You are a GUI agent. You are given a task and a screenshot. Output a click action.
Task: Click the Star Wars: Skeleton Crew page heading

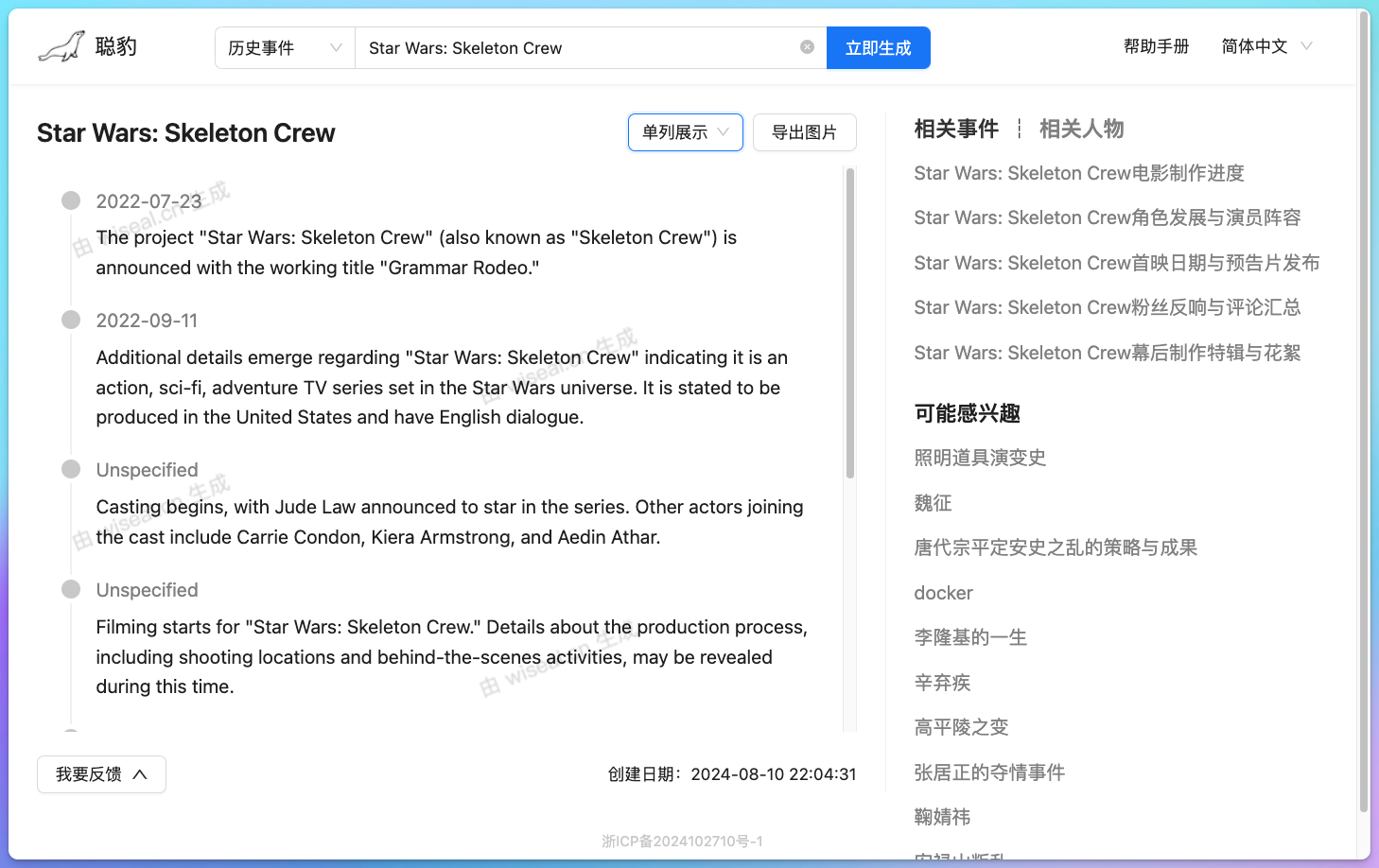pyautogui.click(x=186, y=132)
